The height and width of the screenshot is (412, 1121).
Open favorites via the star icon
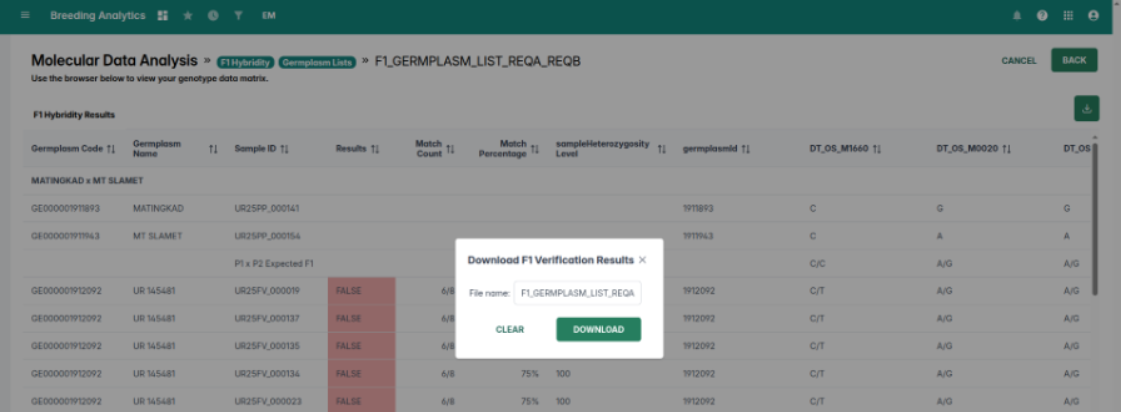coord(188,16)
